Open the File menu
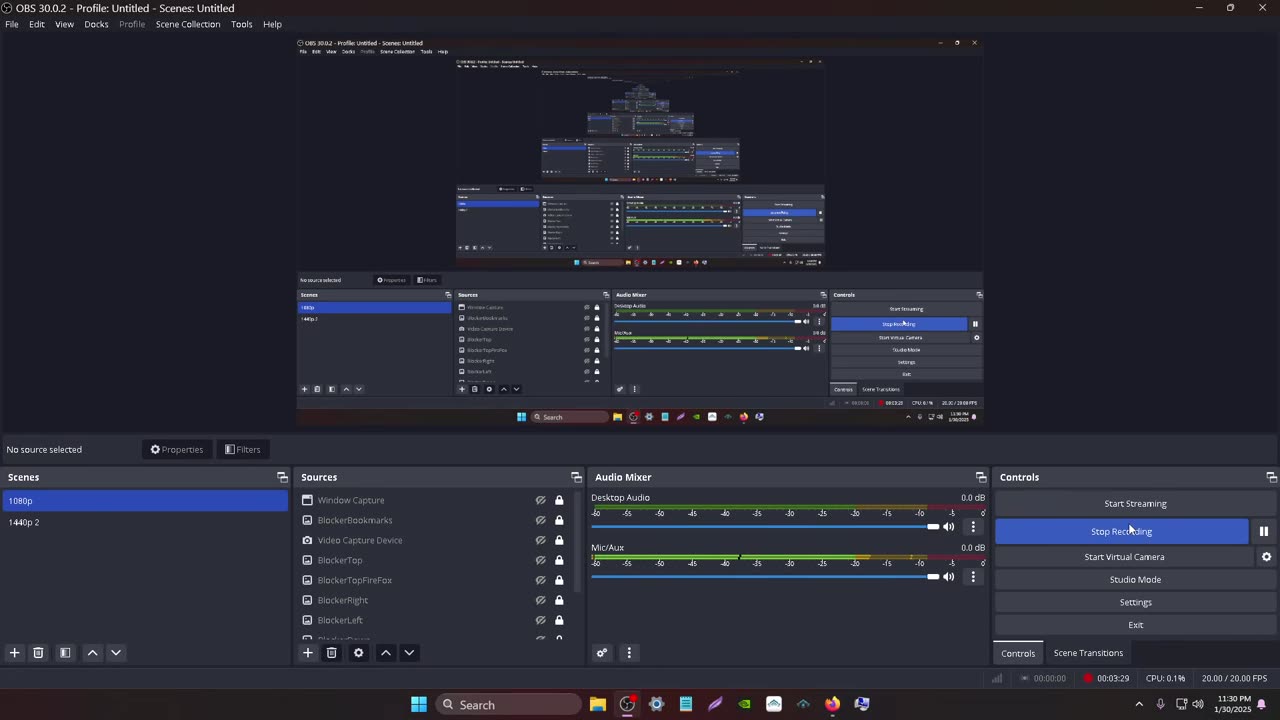The width and height of the screenshot is (1280, 720). coord(12,24)
